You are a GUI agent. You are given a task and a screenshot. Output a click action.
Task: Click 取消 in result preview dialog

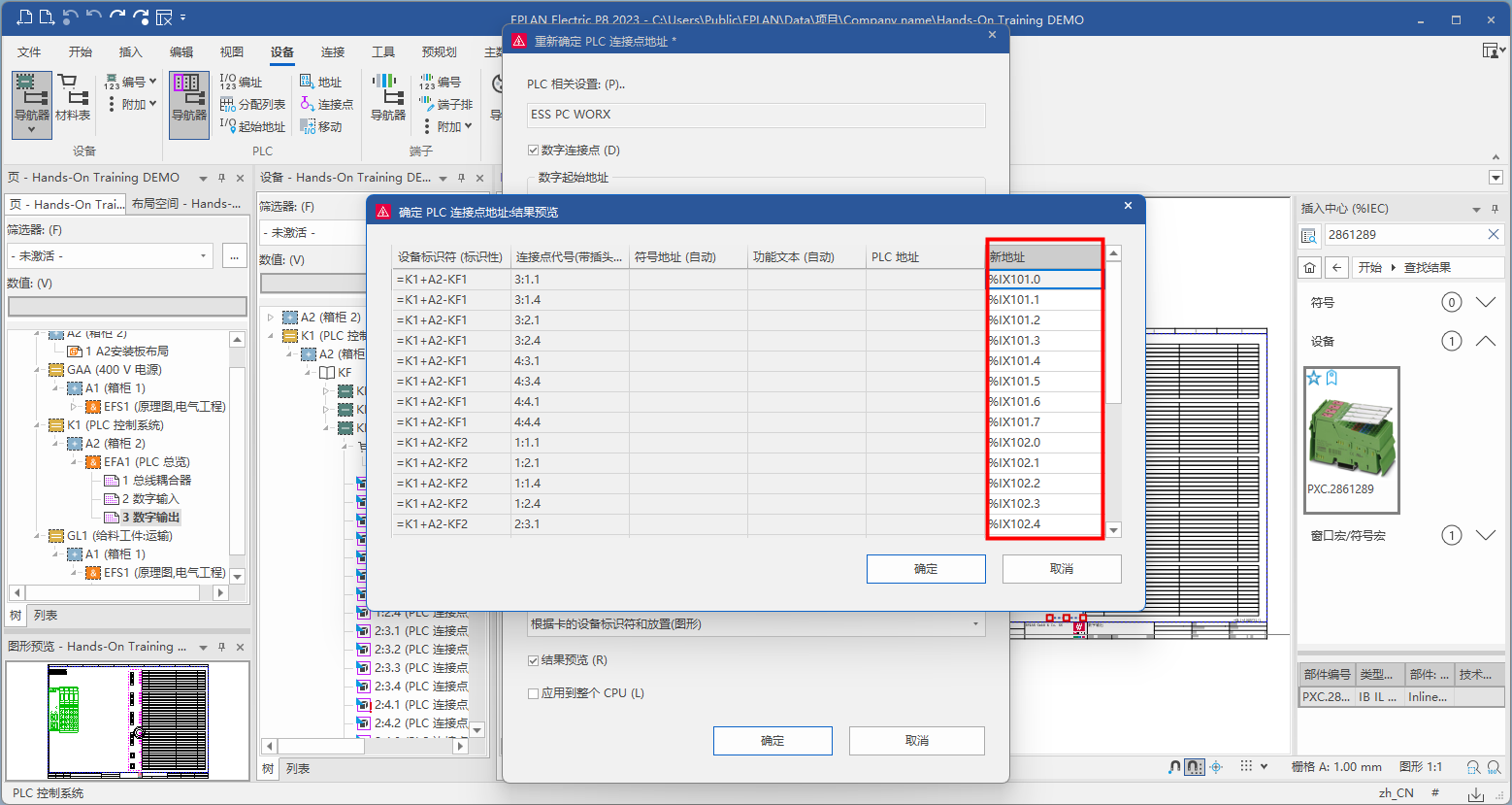[1062, 569]
